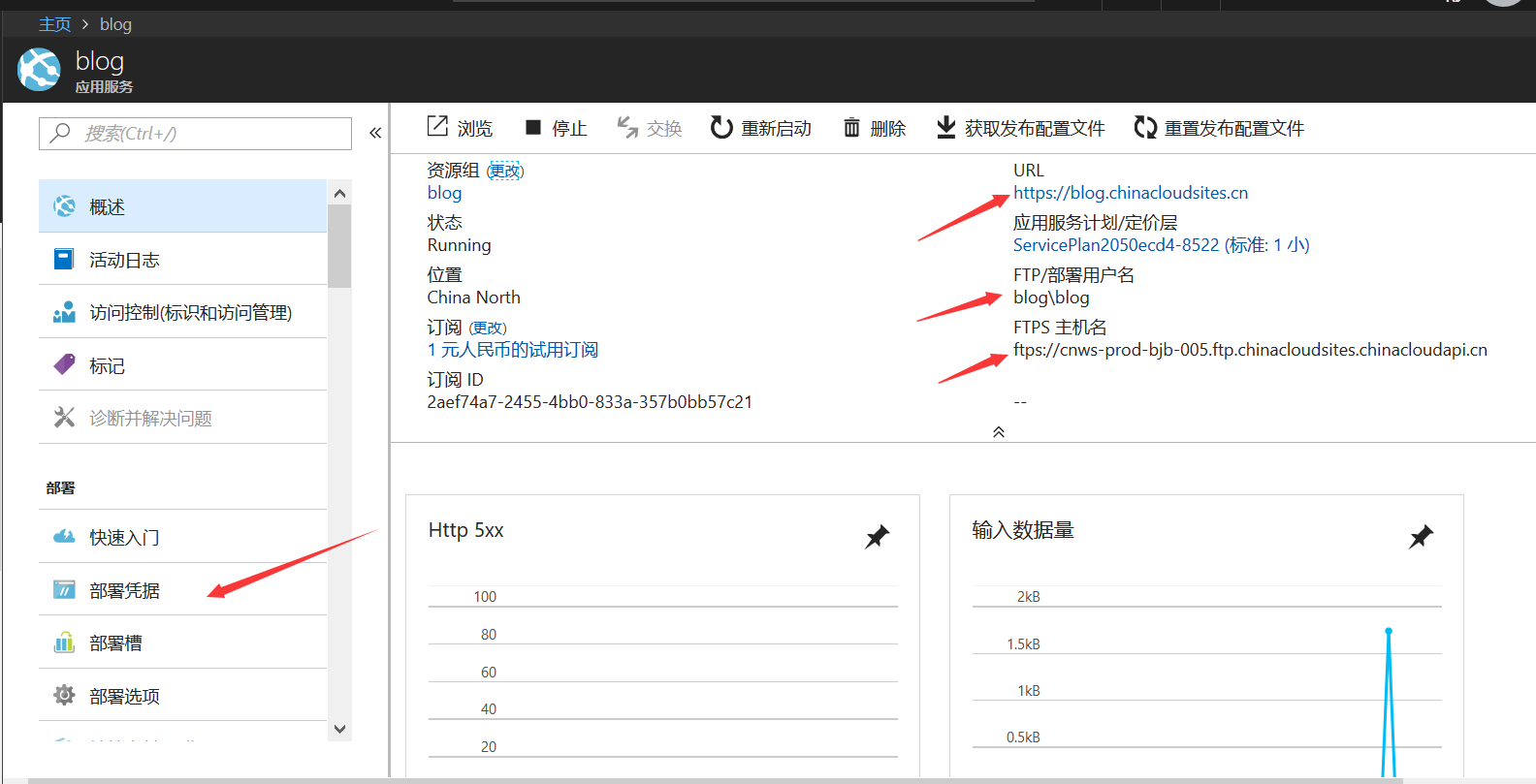Image resolution: width=1536 pixels, height=784 pixels.
Task: Click 获取发布配置文件 button label
Action: tap(1035, 128)
